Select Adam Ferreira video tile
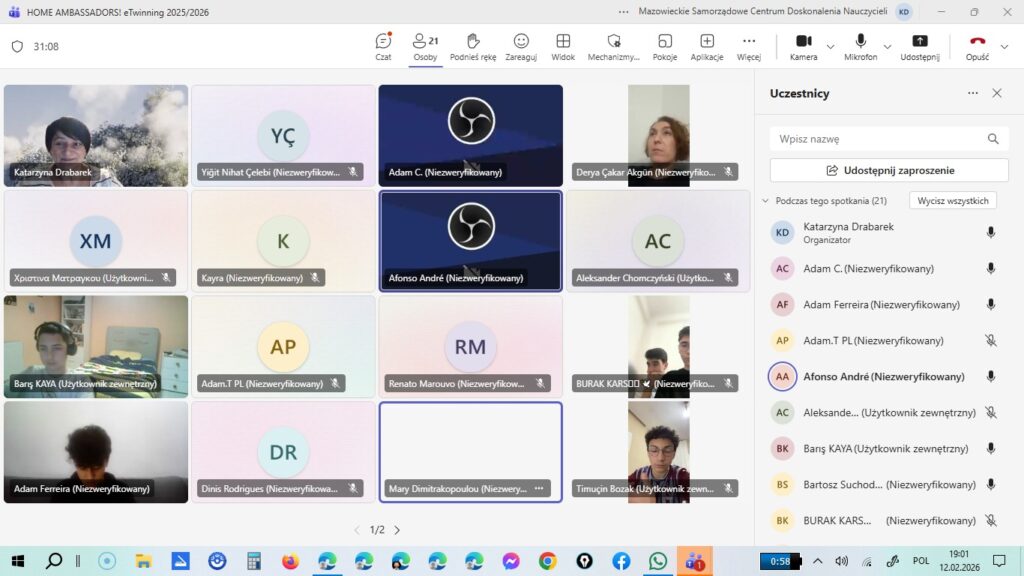 [96, 452]
